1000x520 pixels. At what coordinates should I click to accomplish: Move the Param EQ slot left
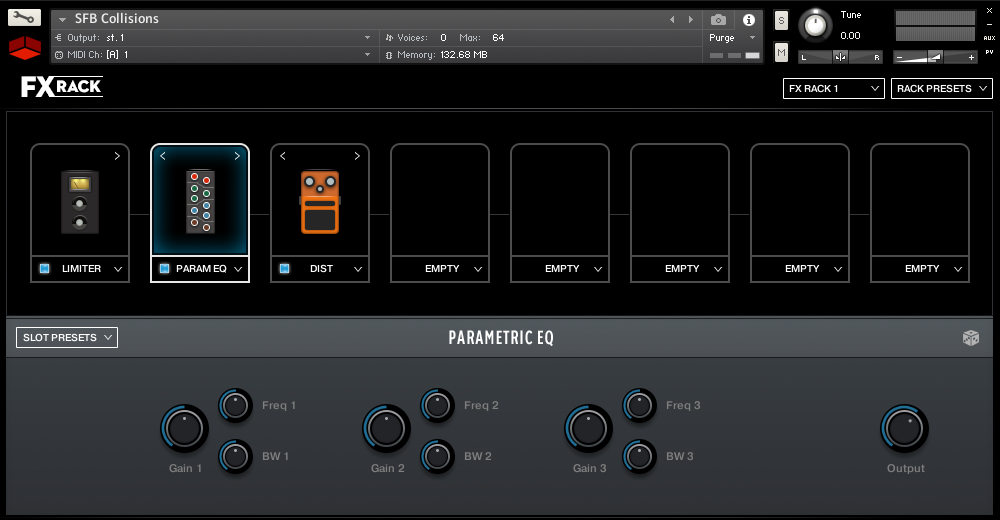163,156
